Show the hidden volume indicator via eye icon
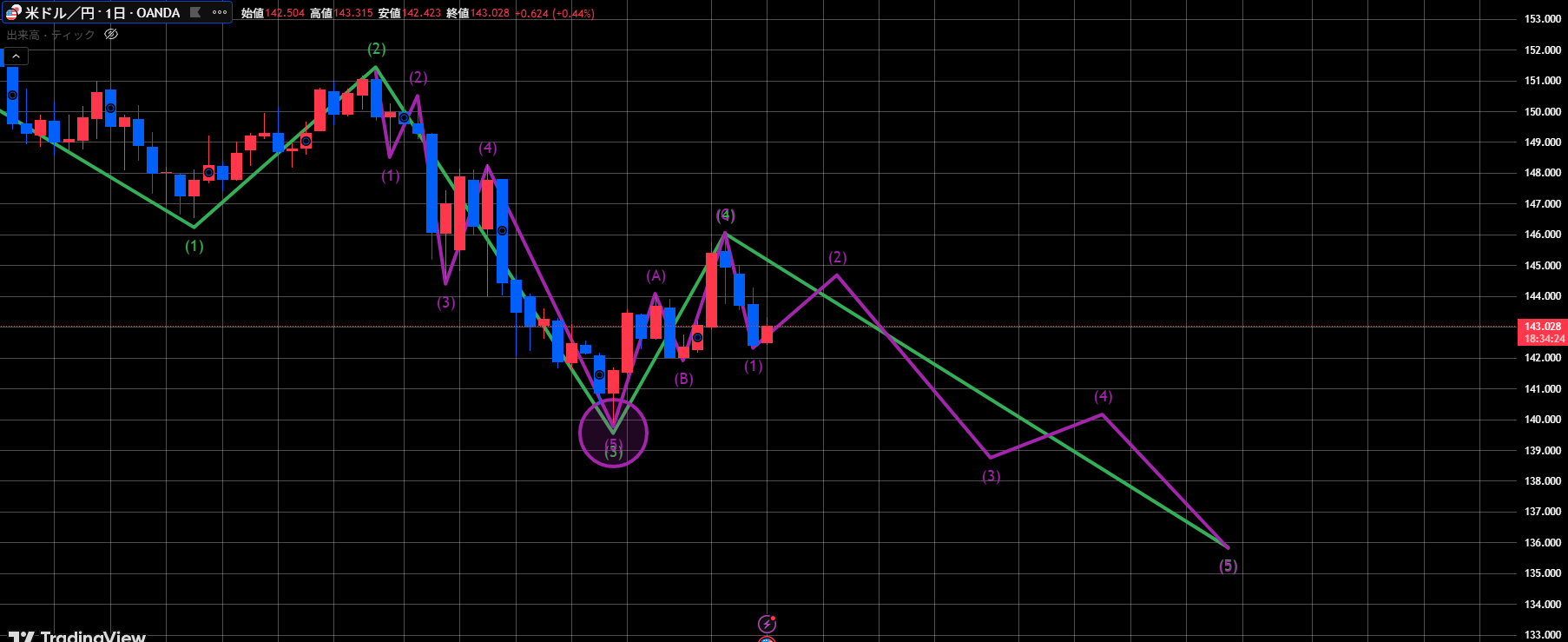Viewport: 1568px width, 642px height. point(111,35)
